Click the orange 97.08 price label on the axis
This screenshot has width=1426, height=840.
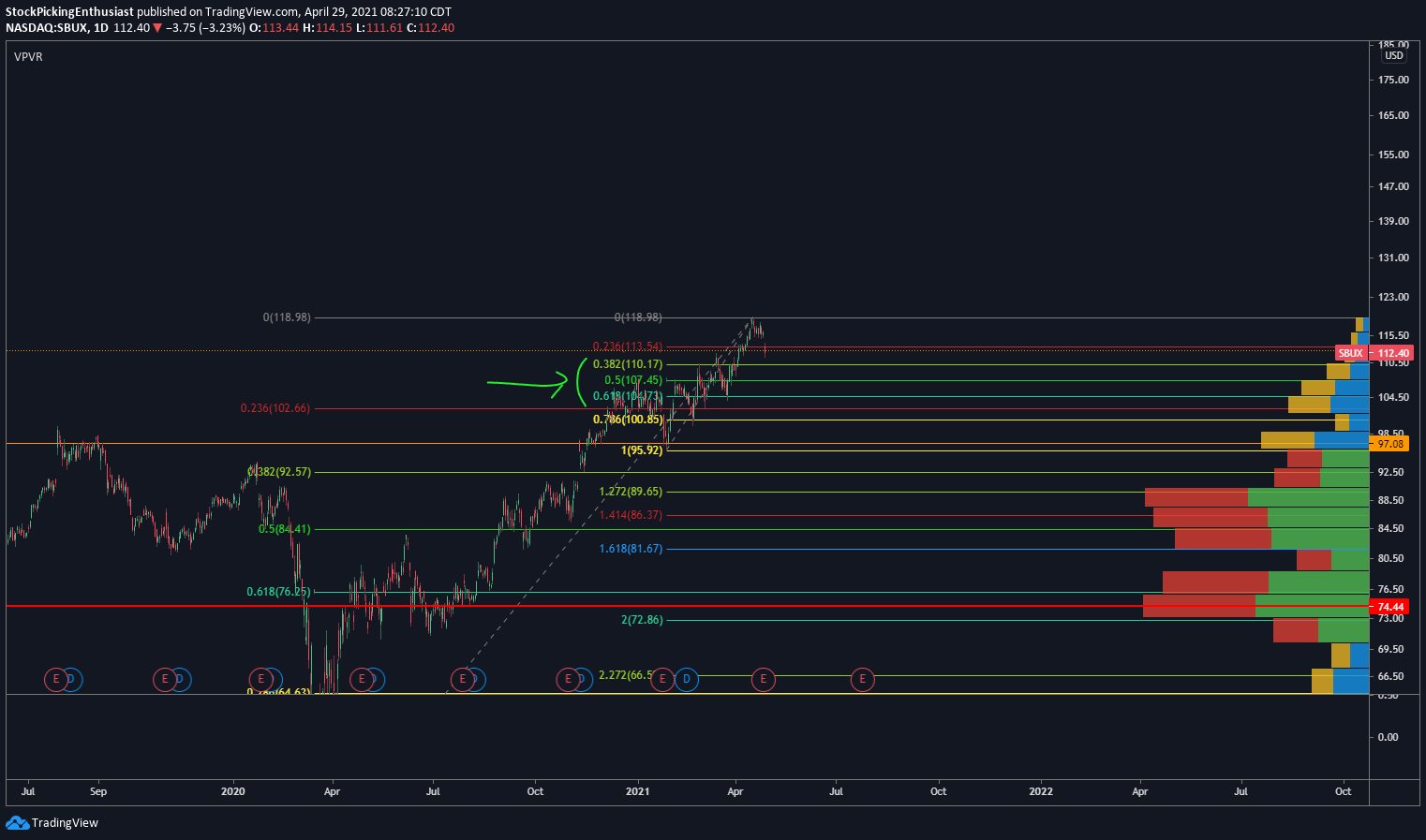(1391, 444)
